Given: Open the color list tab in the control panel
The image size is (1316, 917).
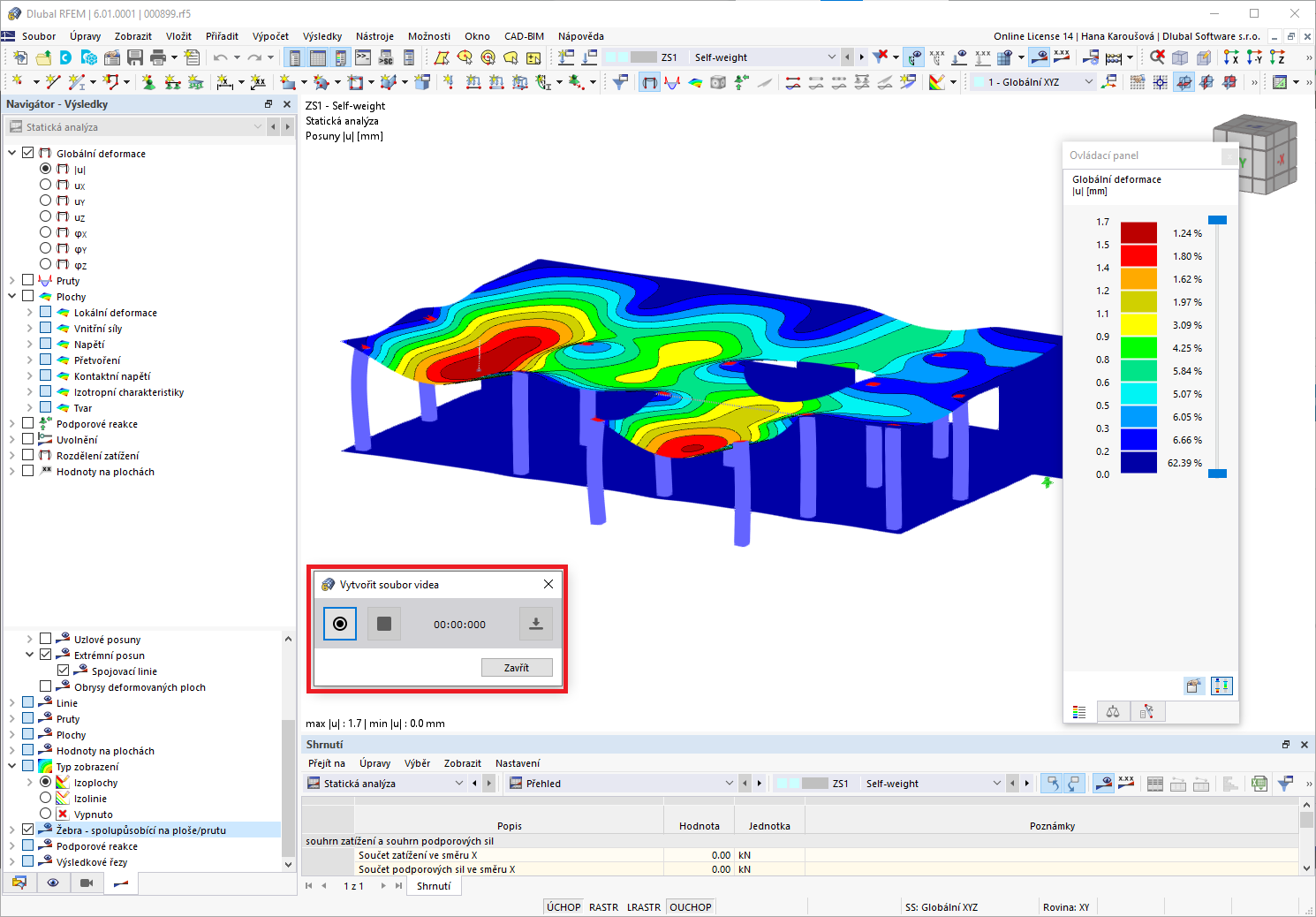Looking at the screenshot, I should [1079, 711].
